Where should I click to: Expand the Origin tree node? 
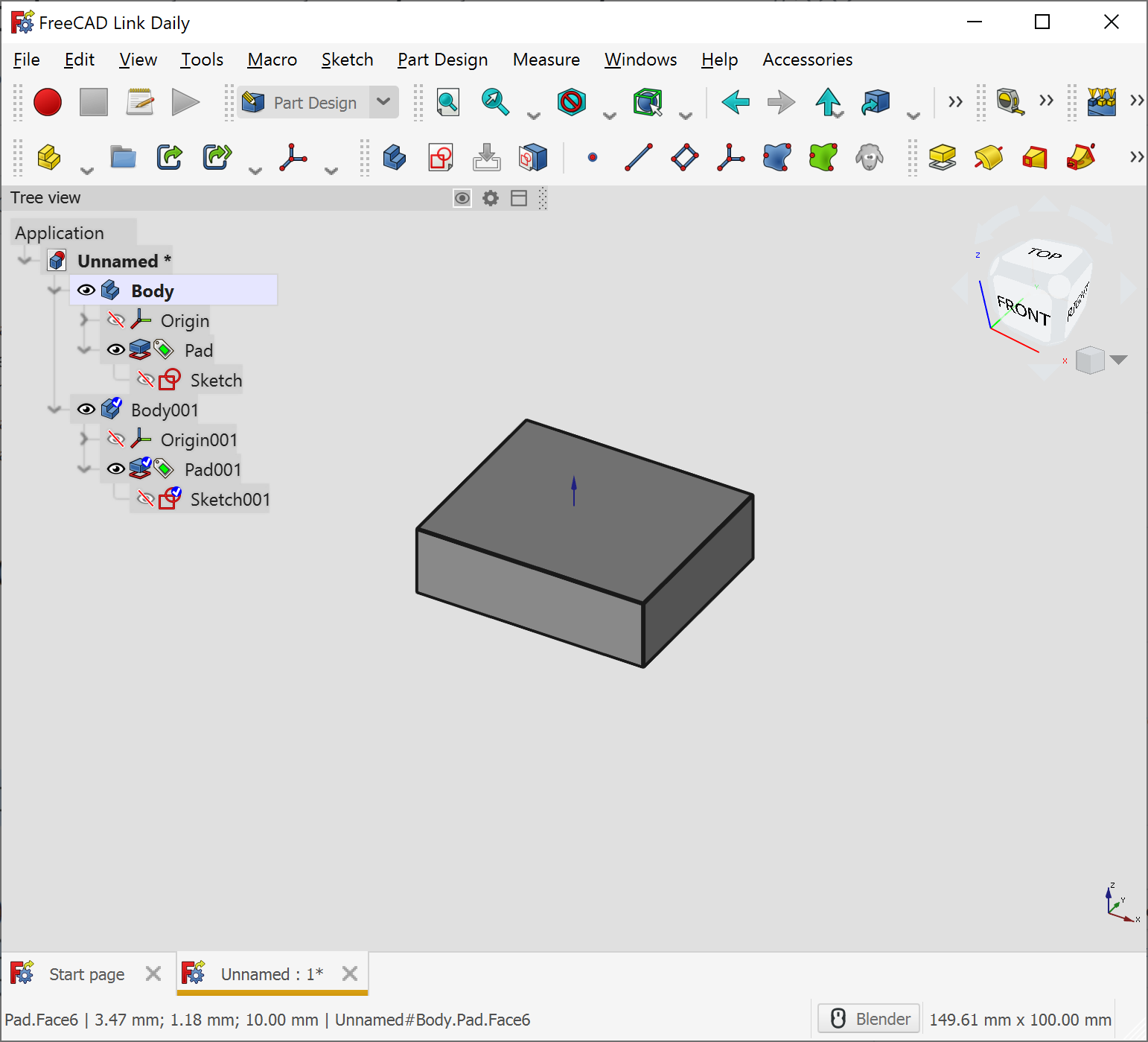tap(85, 320)
